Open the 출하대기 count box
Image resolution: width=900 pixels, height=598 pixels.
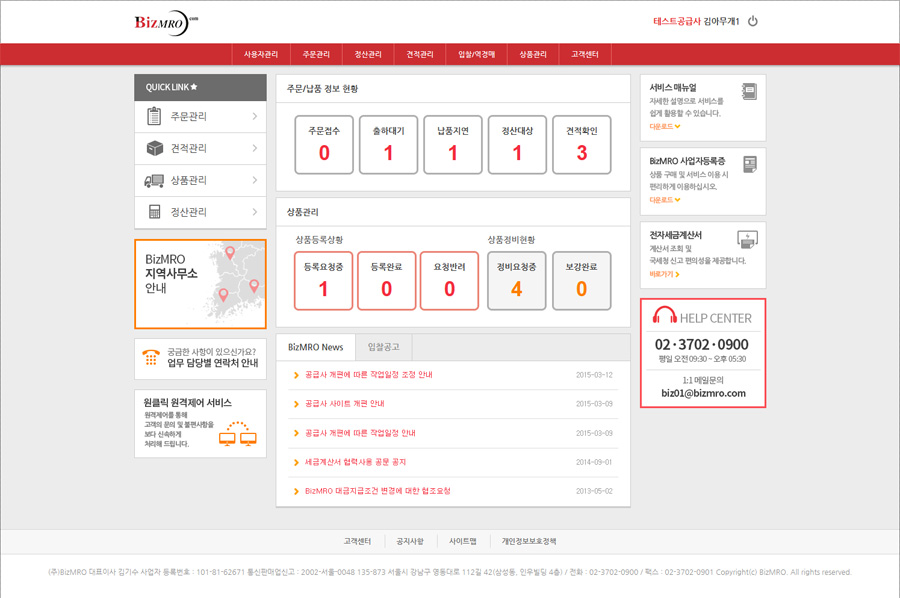(x=389, y=145)
